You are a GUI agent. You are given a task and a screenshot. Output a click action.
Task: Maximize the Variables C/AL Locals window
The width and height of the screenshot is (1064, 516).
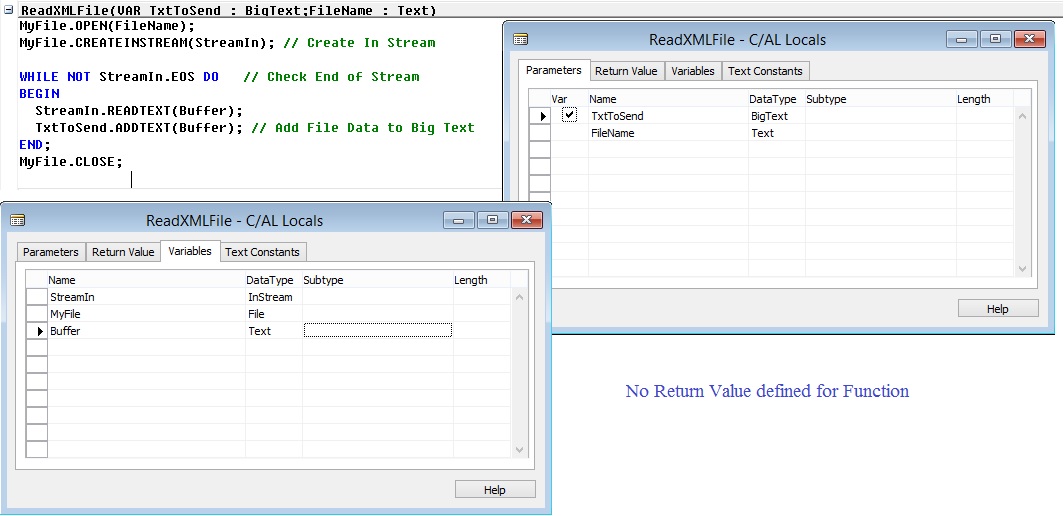(492, 220)
